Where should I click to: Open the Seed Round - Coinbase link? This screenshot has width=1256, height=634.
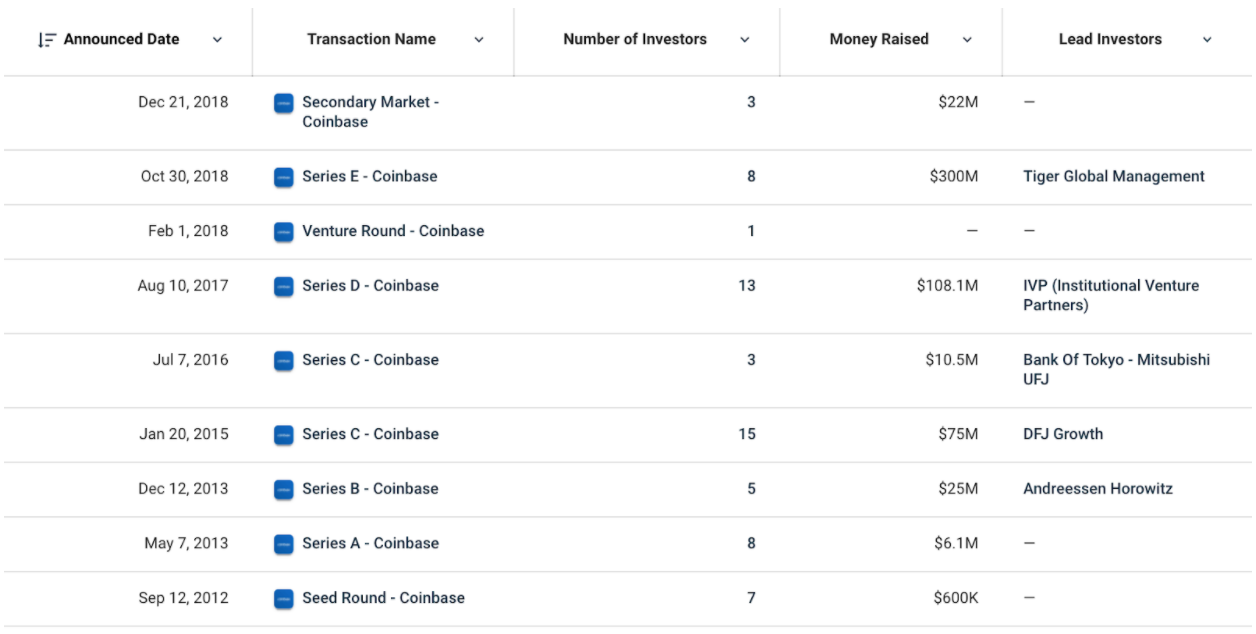tap(384, 598)
